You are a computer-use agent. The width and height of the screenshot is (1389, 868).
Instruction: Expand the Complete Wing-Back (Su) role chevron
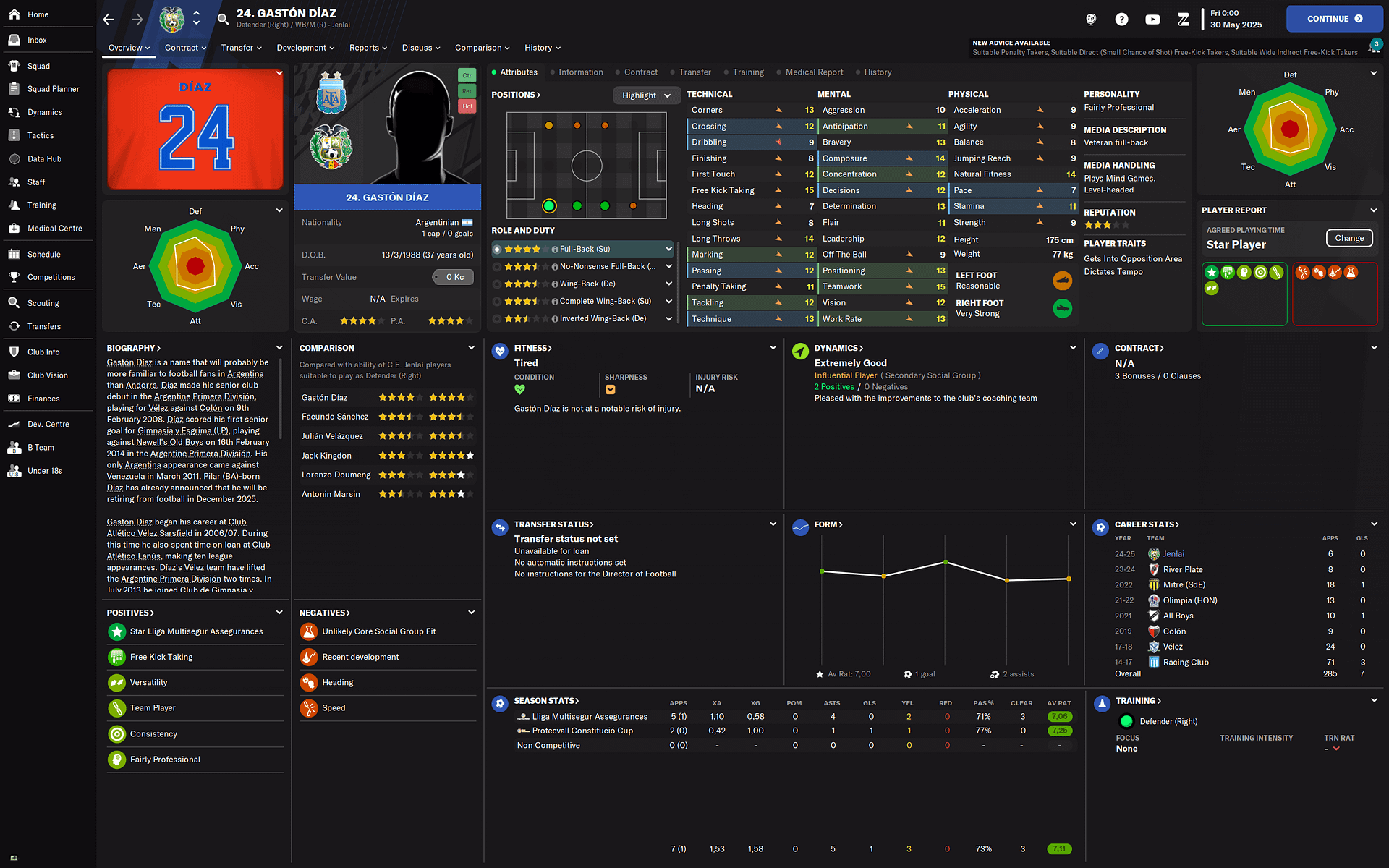pyautogui.click(x=668, y=302)
